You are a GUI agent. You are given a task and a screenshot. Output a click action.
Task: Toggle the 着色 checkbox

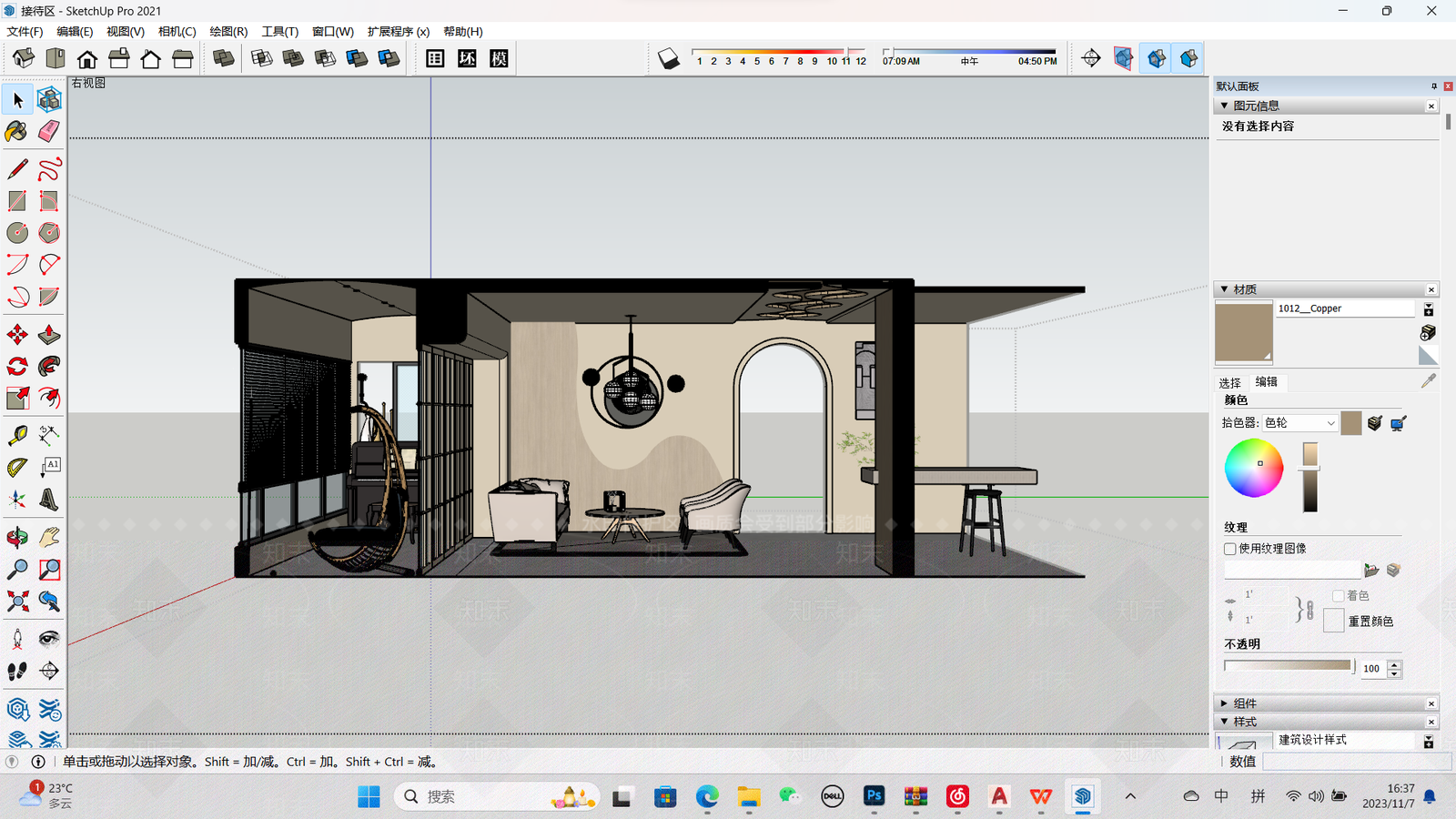pos(1338,596)
